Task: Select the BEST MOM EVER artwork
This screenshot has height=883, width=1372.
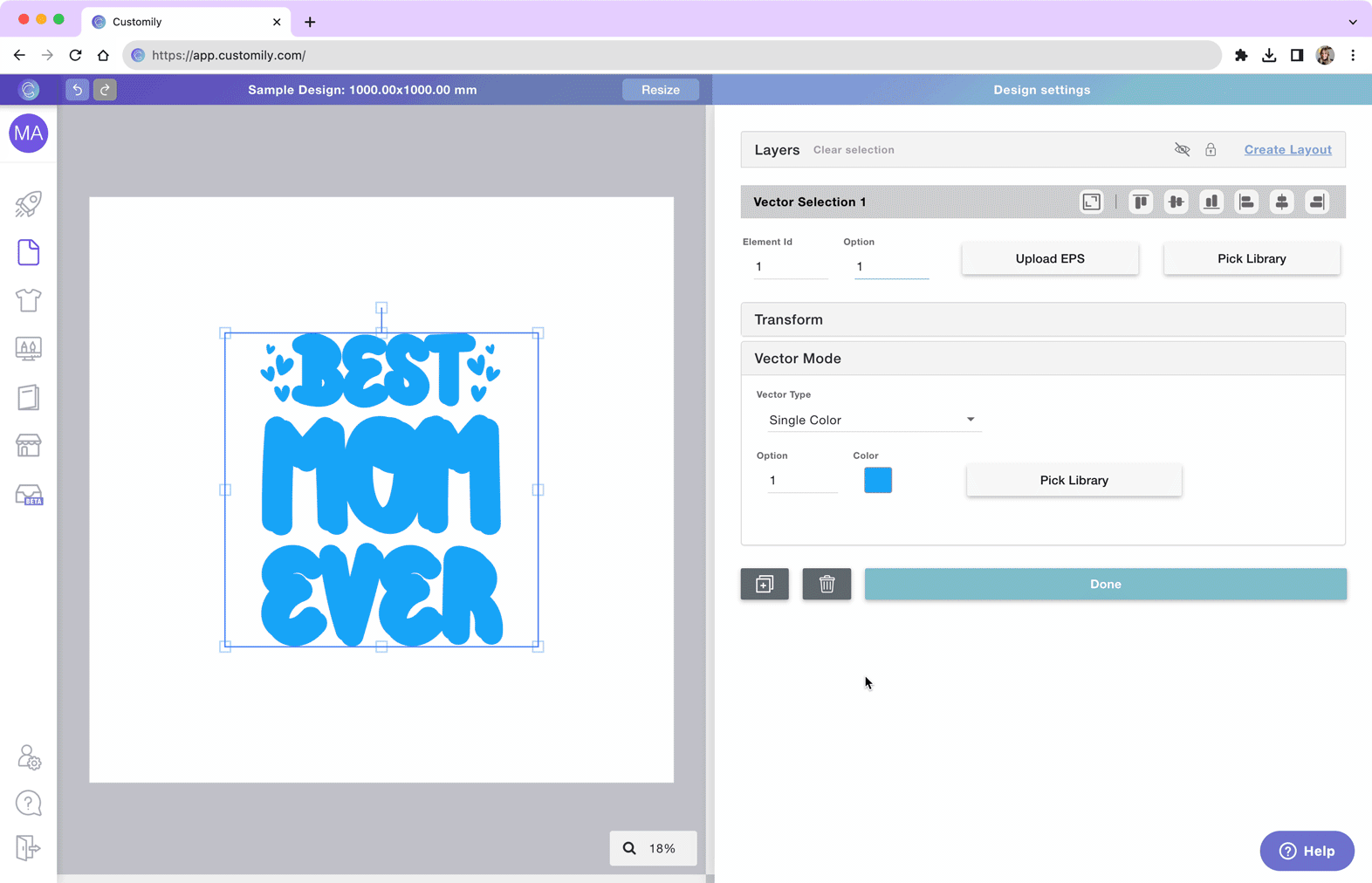Action: [x=381, y=489]
